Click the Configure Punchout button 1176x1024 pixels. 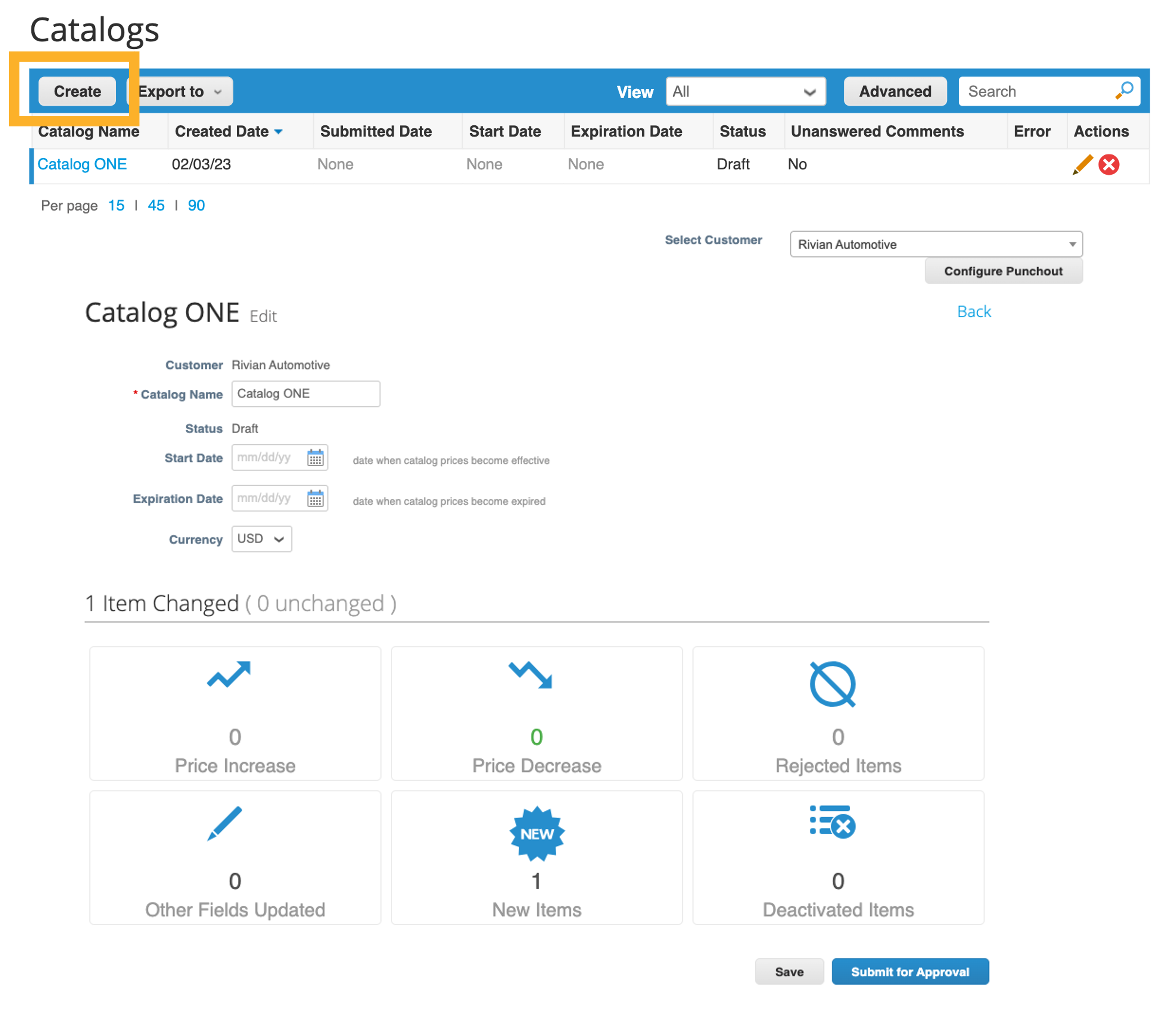(x=1003, y=271)
